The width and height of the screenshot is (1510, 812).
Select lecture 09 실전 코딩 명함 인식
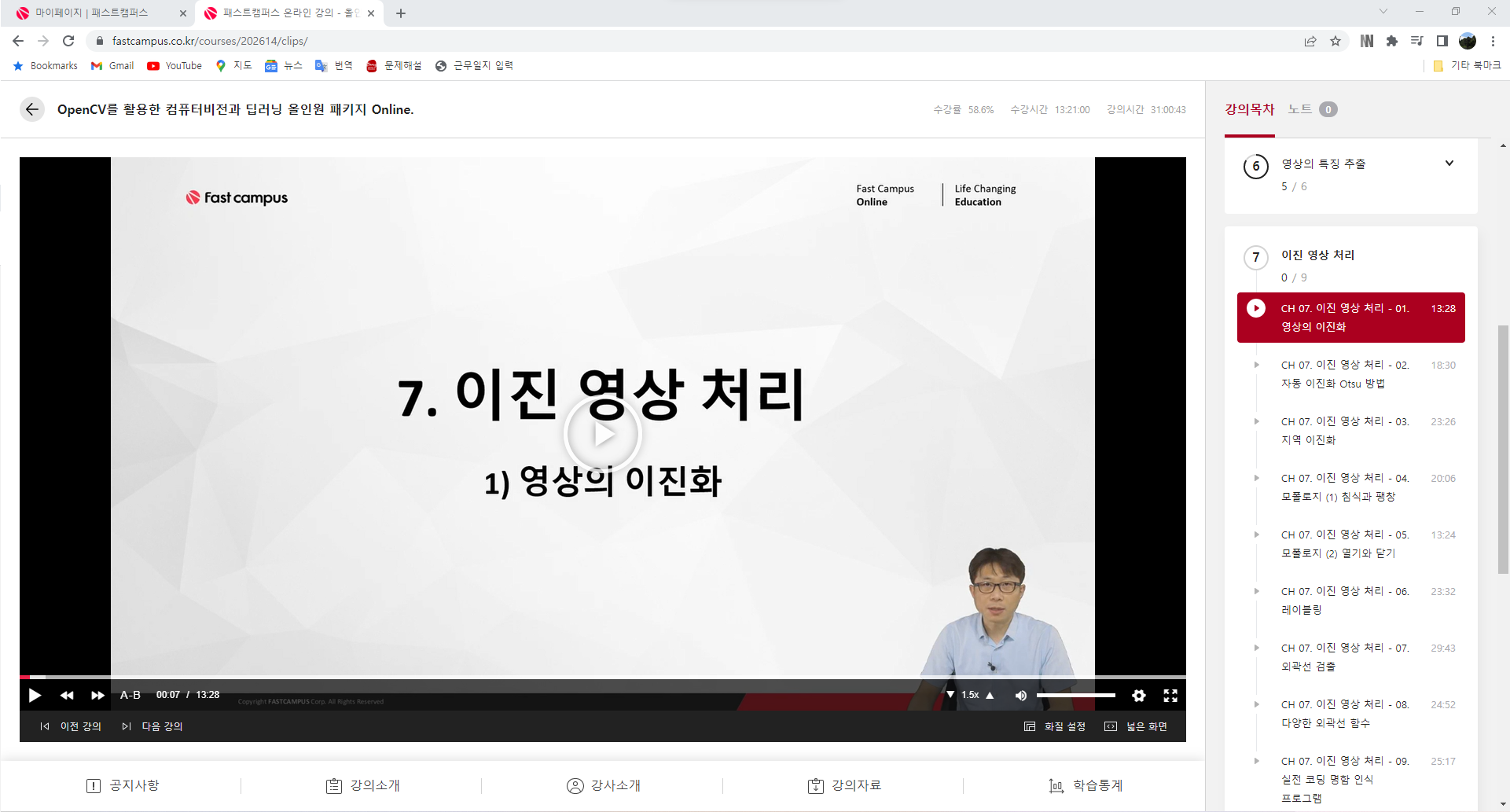click(1351, 779)
